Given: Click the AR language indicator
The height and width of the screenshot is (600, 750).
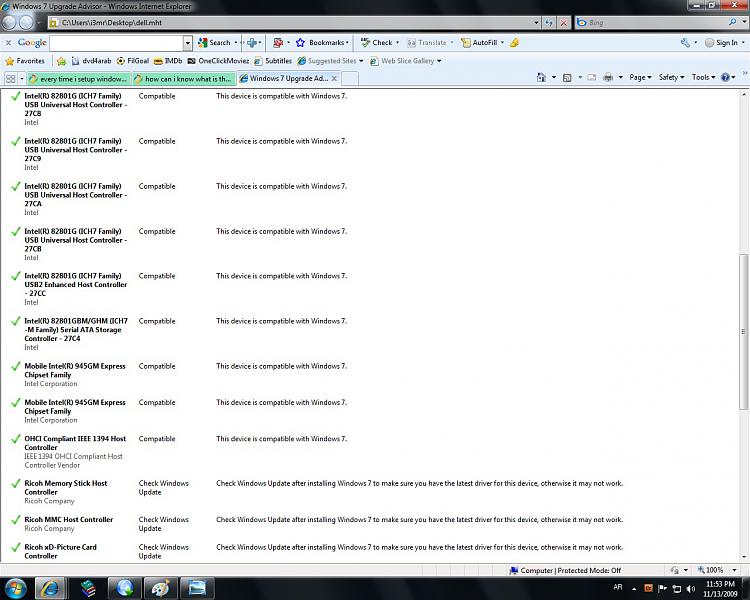Looking at the screenshot, I should click(x=618, y=587).
